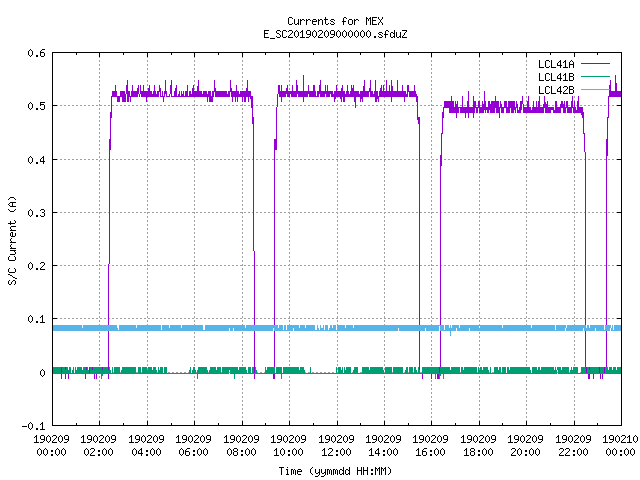
Task: Click the 190209 22:00 x-axis tick label
Action: [573, 446]
